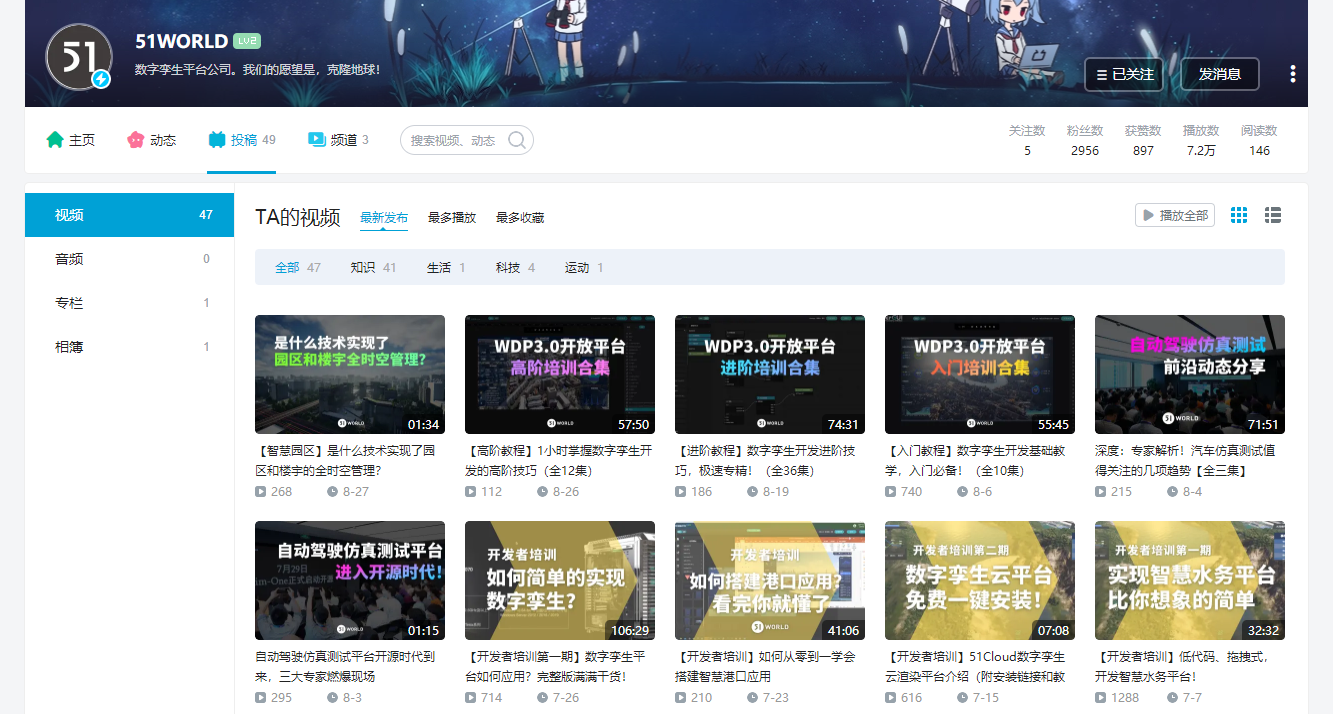
Task: Open the 如何搭建港口应用 thumbnail
Action: [x=770, y=580]
